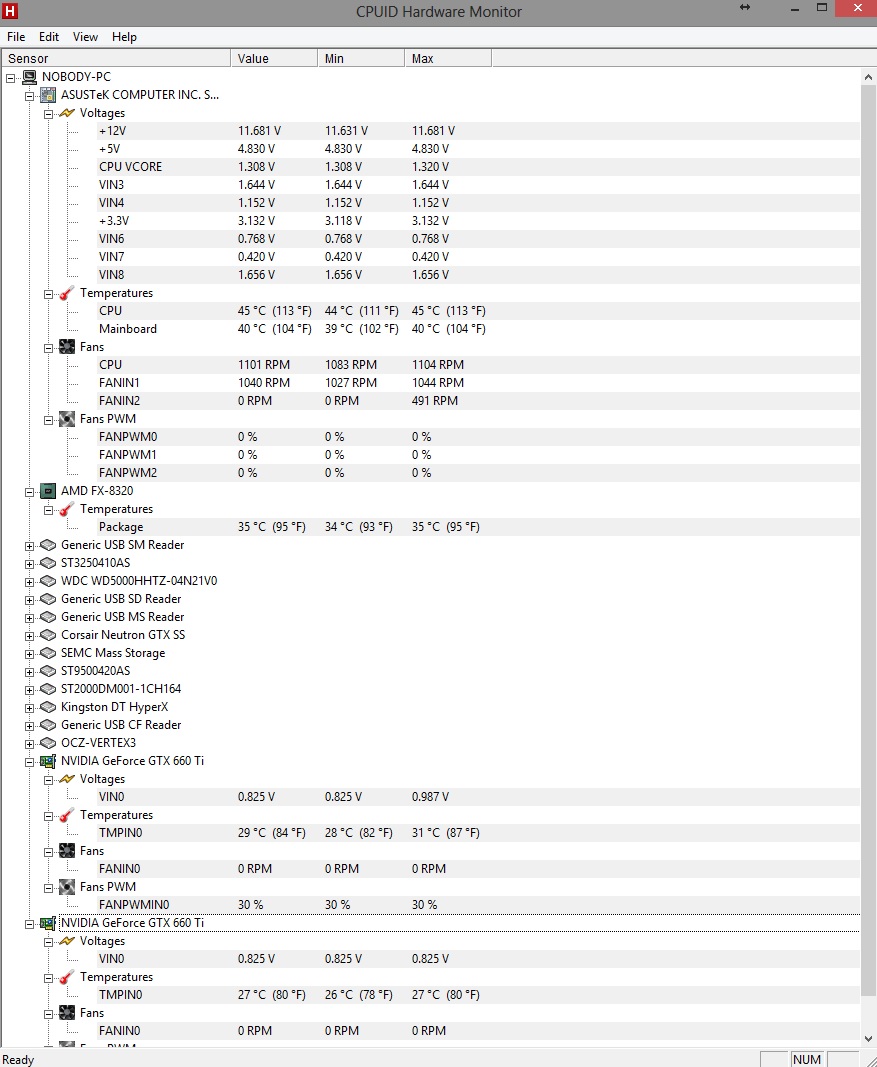Click the ASUSTeK Voltages lightning icon
Screen dimensions: 877x1067
67,112
